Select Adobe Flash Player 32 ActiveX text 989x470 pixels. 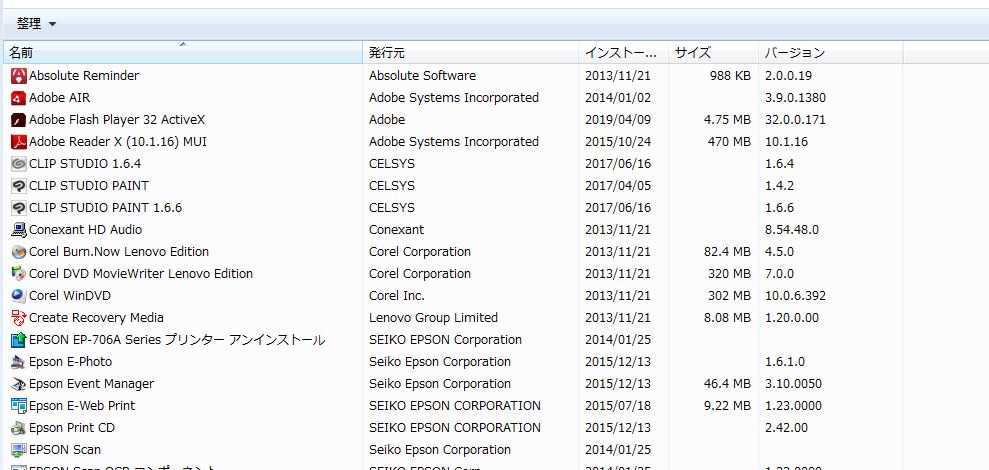click(x=117, y=120)
